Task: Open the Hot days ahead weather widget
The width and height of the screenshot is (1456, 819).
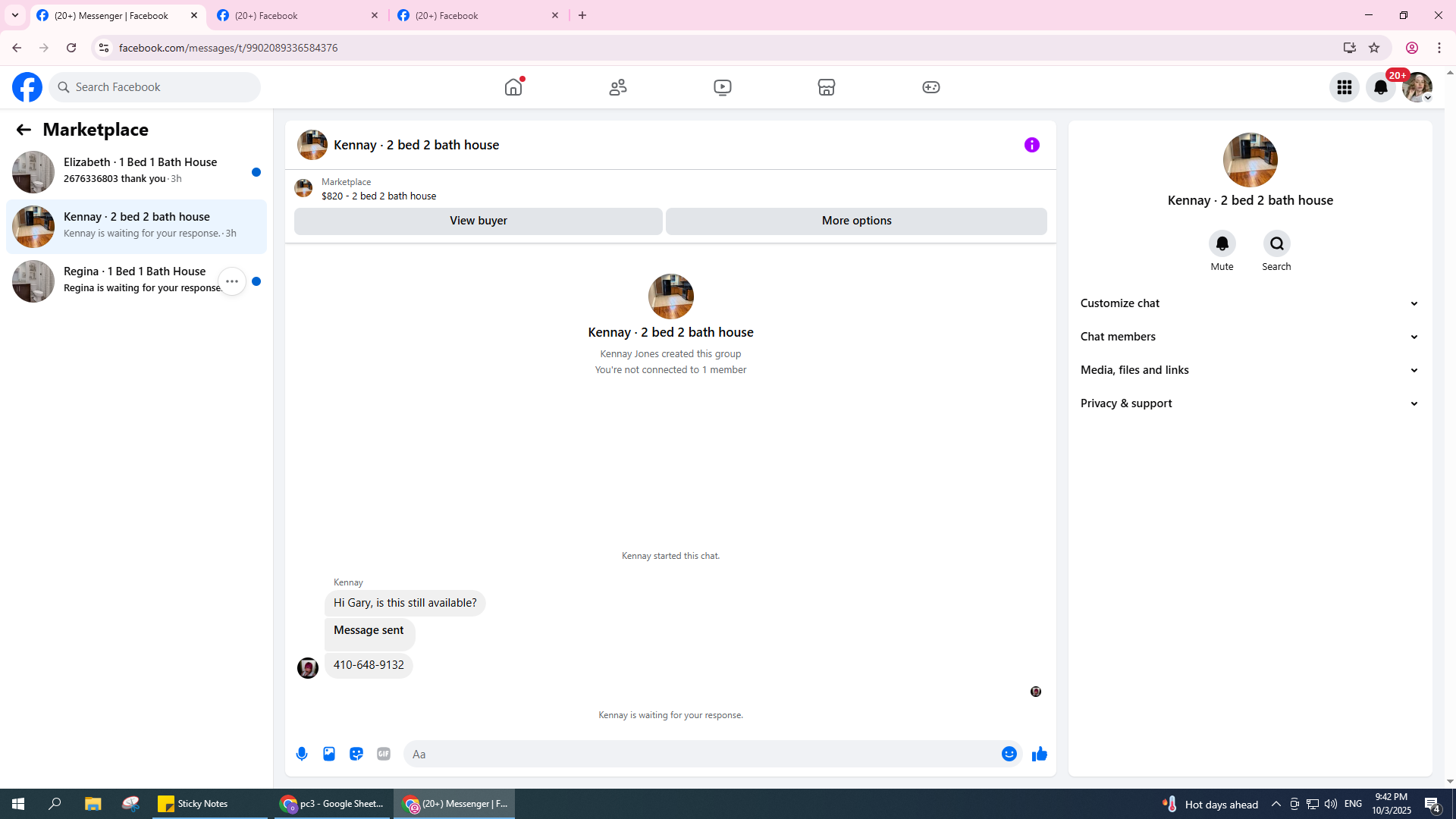Action: tap(1210, 804)
